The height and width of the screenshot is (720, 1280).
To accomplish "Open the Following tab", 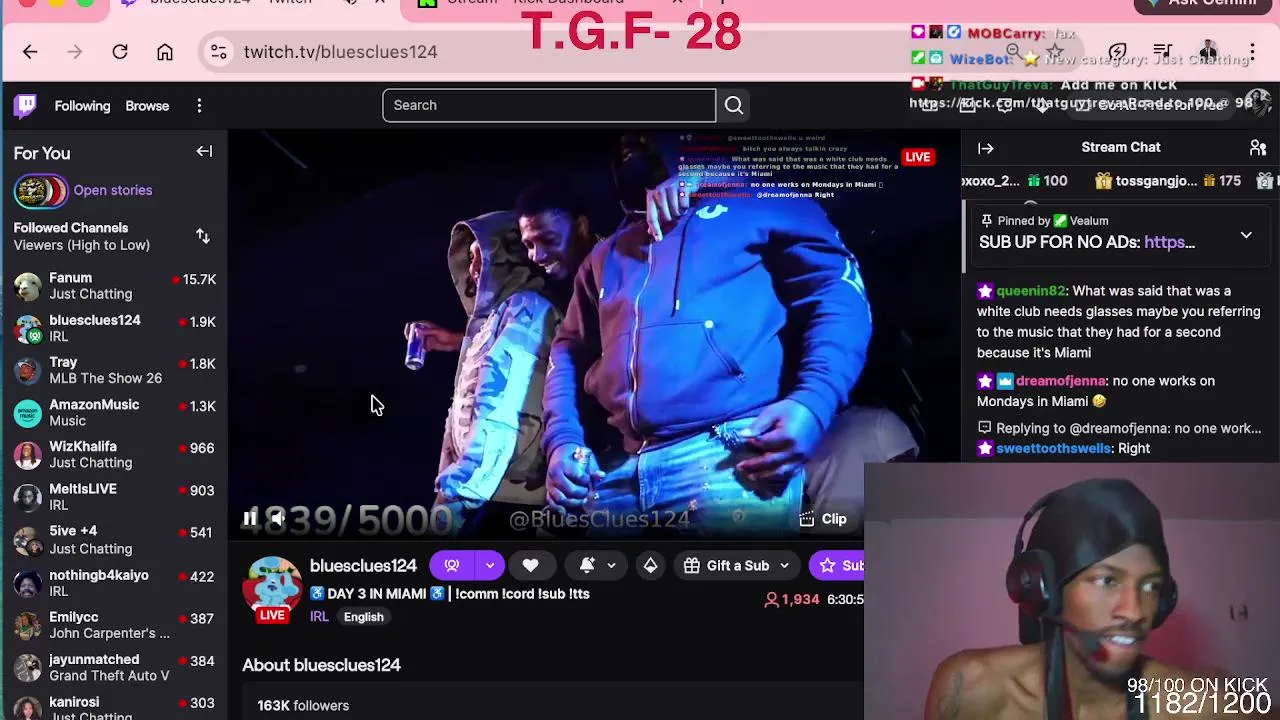I will (82, 105).
